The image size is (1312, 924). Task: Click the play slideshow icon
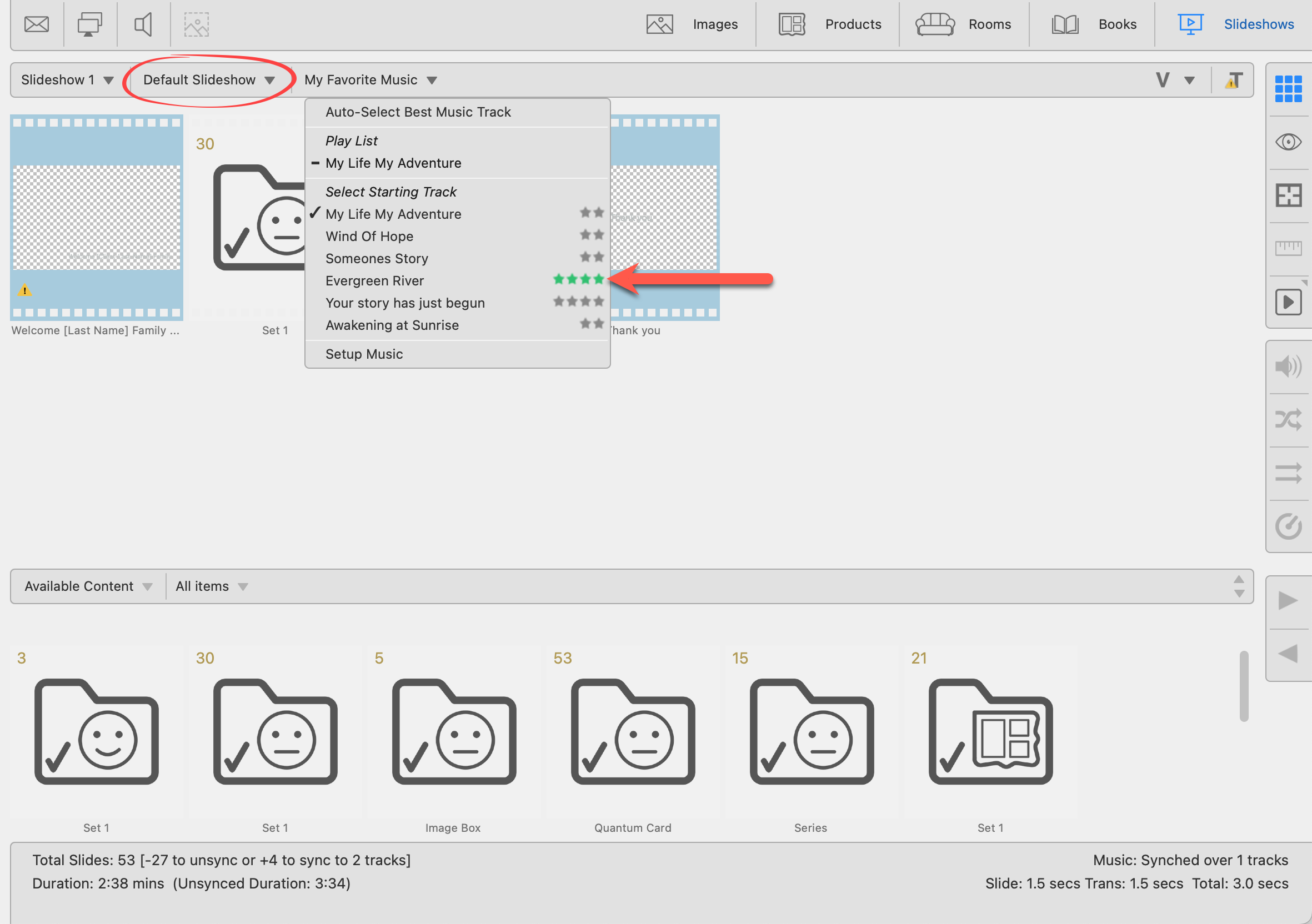tap(1288, 302)
